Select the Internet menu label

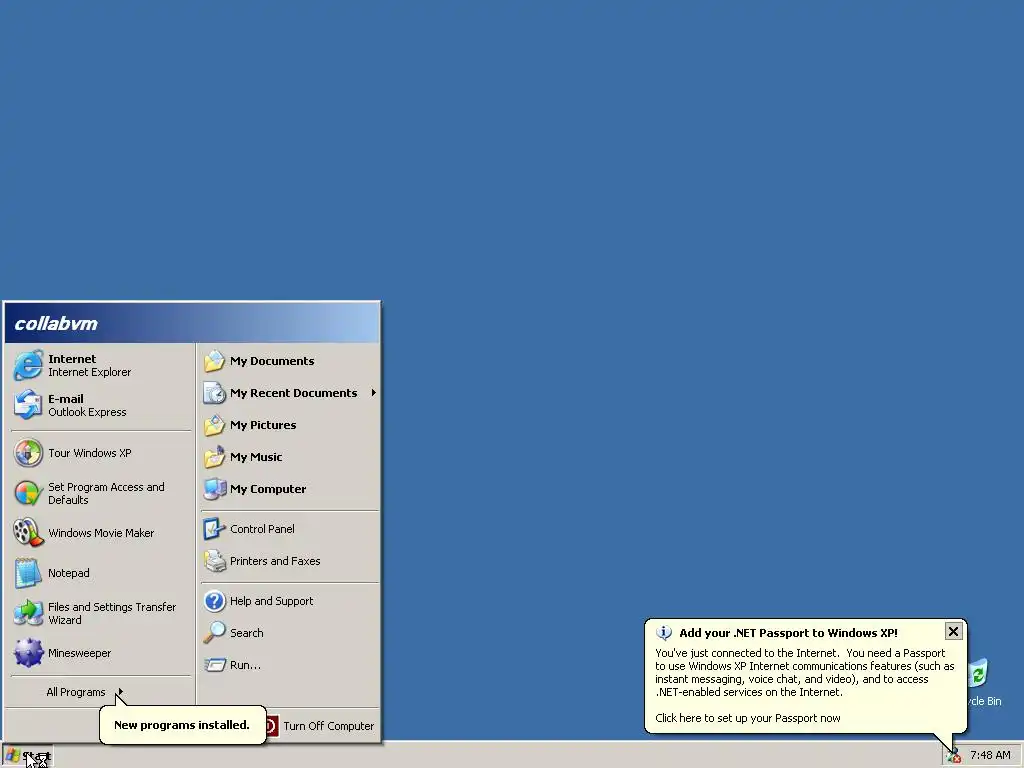pyautogui.click(x=72, y=359)
